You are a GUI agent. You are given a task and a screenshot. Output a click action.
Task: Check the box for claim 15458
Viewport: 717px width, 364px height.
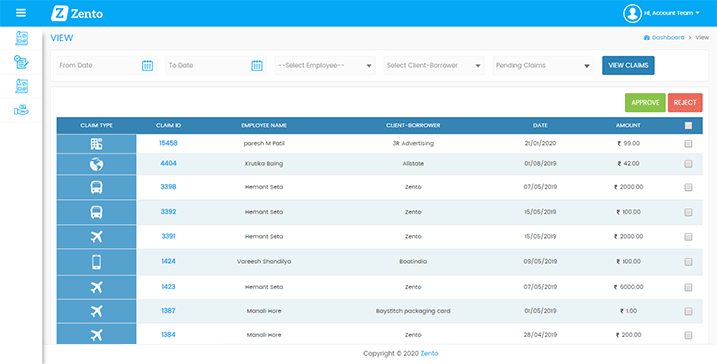(x=688, y=144)
